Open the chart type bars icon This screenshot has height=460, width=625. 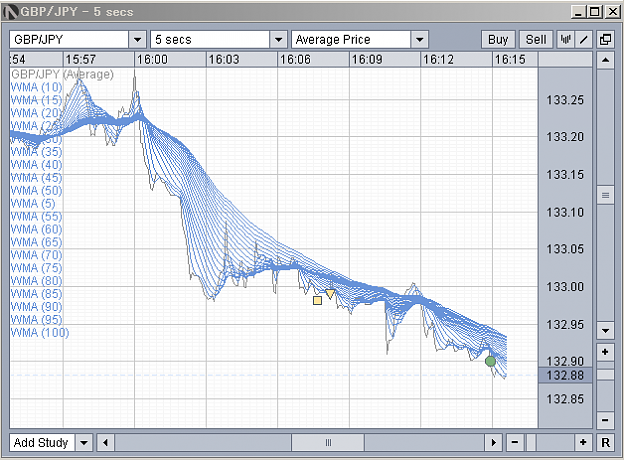(x=565, y=39)
